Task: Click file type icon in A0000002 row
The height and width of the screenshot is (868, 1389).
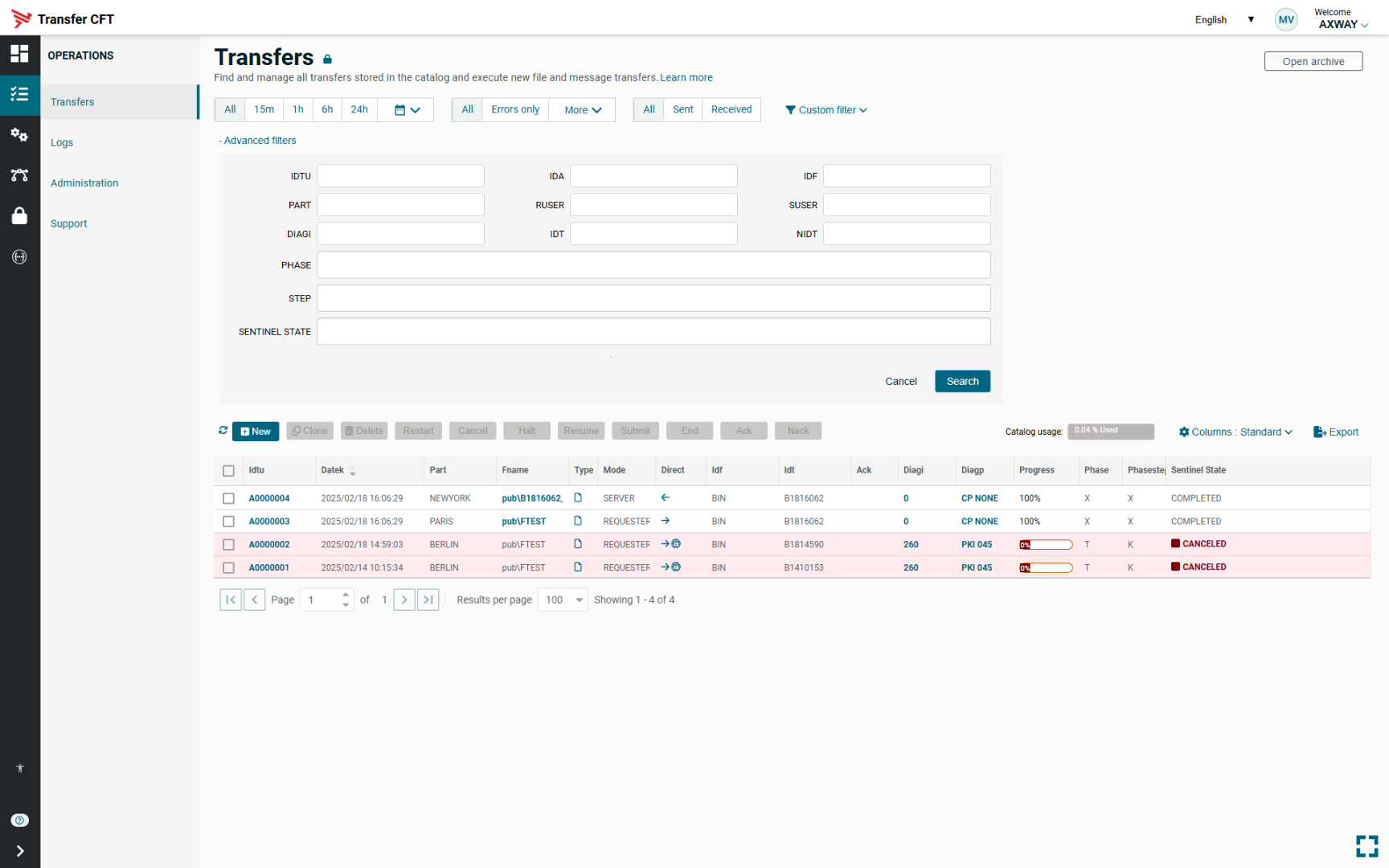Action: point(577,544)
